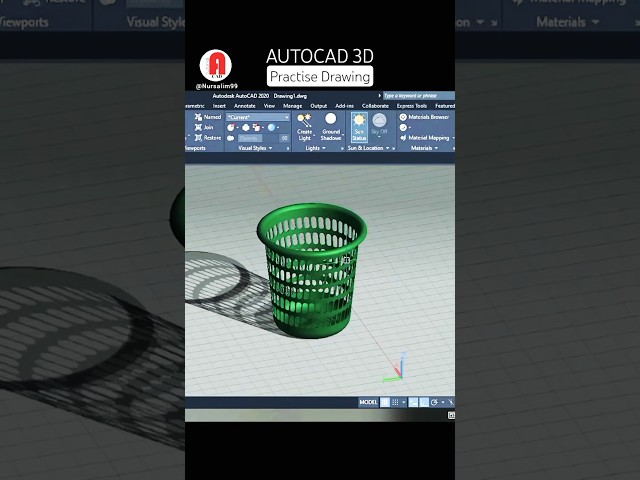Open the View ribbon tab
Screen dimensions: 640x480
(269, 106)
